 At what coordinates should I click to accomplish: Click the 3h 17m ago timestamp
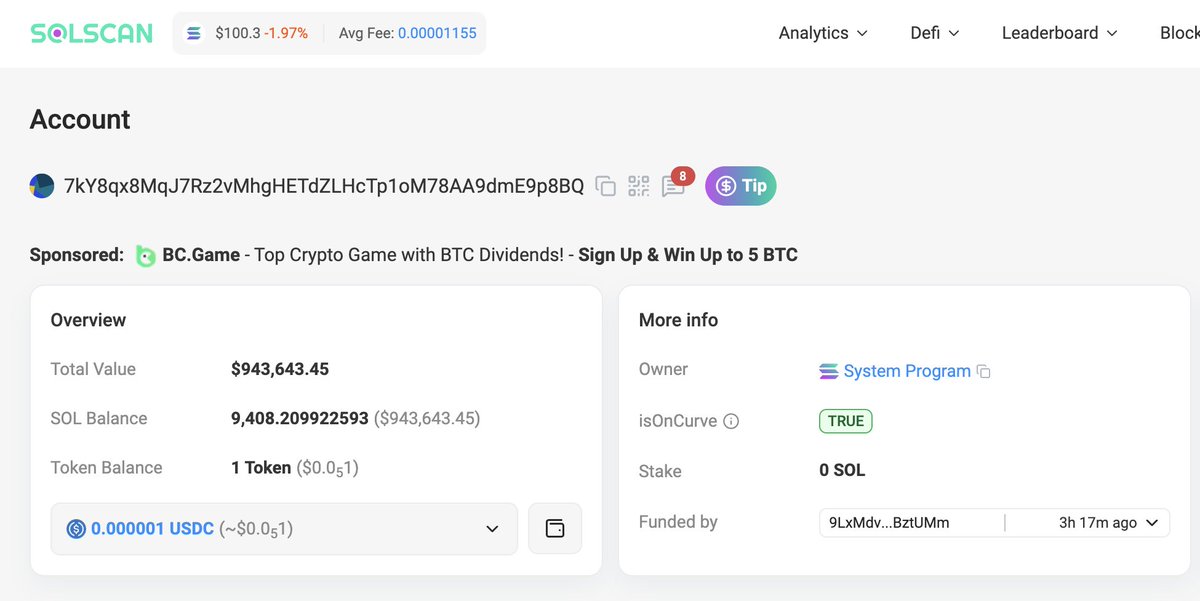(x=1098, y=523)
